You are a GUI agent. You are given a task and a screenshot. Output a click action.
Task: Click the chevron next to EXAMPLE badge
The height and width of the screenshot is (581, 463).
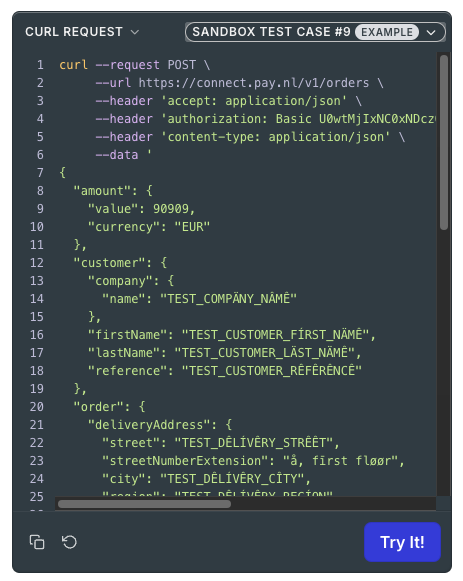tap(431, 32)
